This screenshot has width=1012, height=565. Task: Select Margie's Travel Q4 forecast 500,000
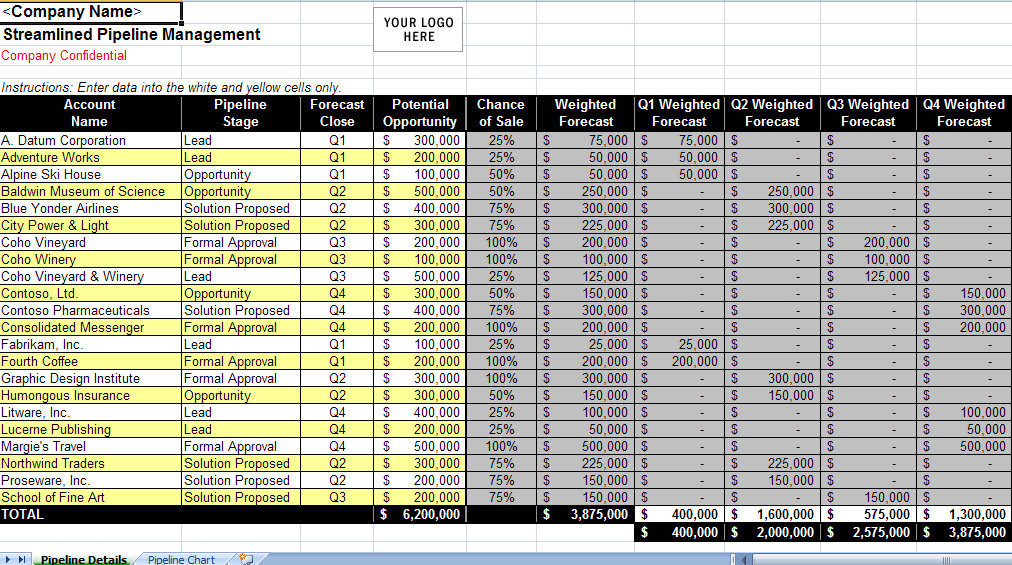964,446
